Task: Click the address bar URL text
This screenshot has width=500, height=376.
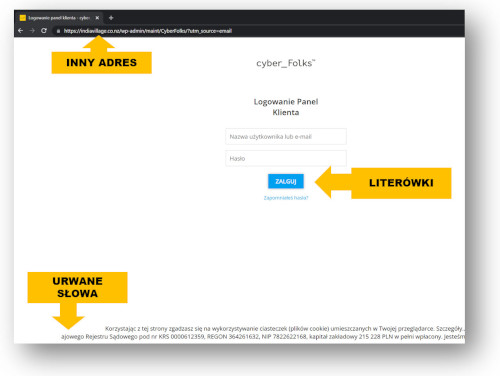Action: point(148,31)
